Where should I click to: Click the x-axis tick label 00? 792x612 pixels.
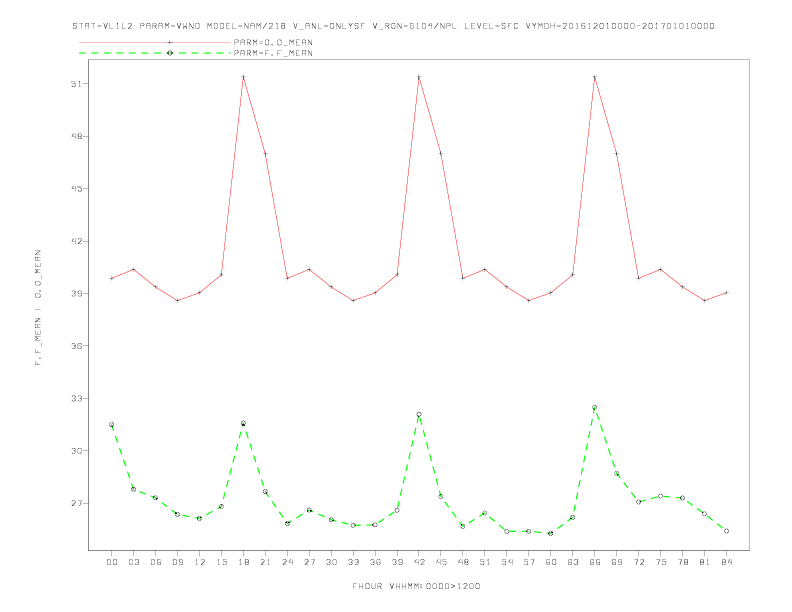tap(112, 562)
